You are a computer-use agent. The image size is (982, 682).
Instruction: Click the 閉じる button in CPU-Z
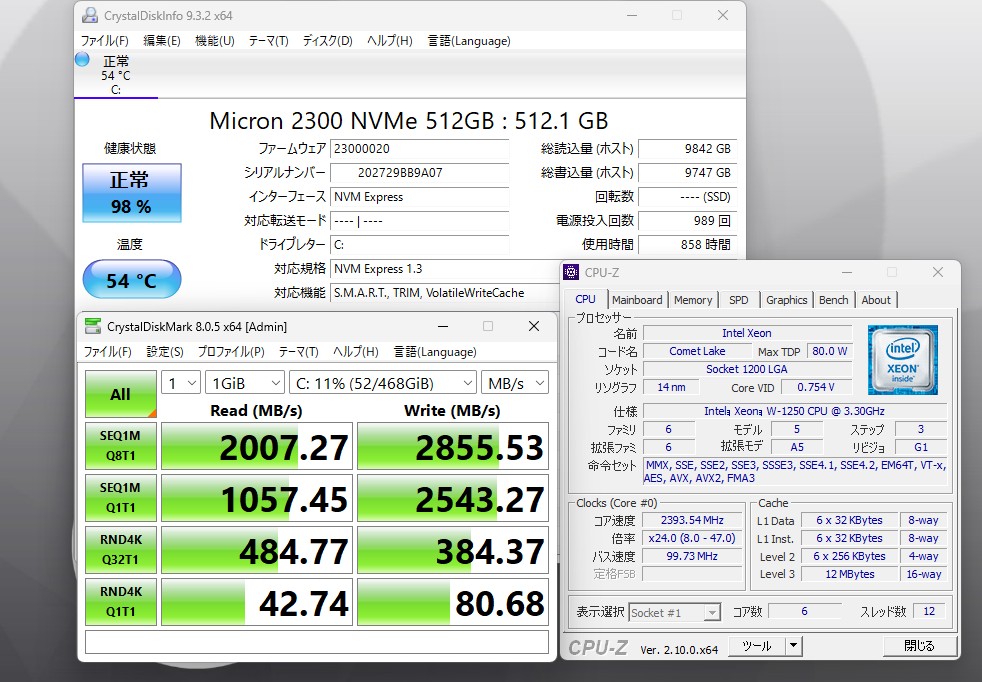[919, 646]
